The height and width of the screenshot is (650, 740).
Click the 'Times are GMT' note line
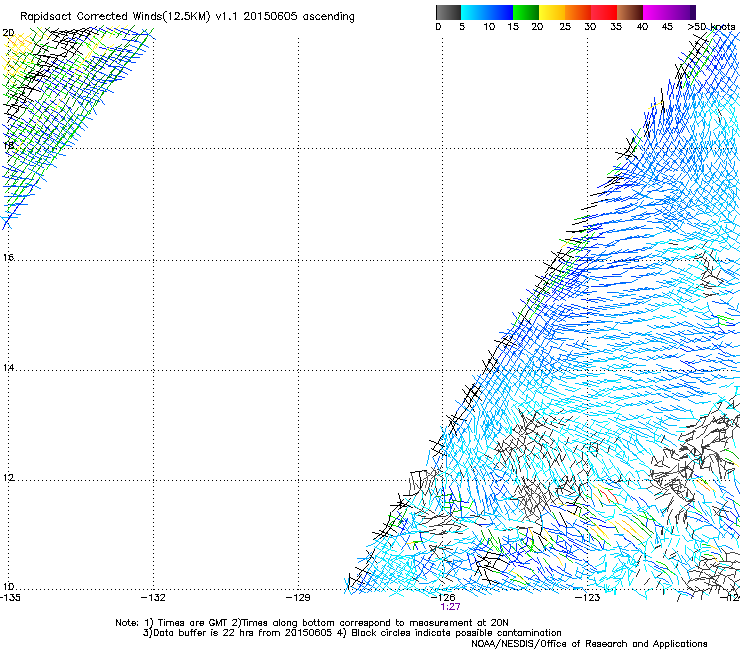[x=312, y=623]
